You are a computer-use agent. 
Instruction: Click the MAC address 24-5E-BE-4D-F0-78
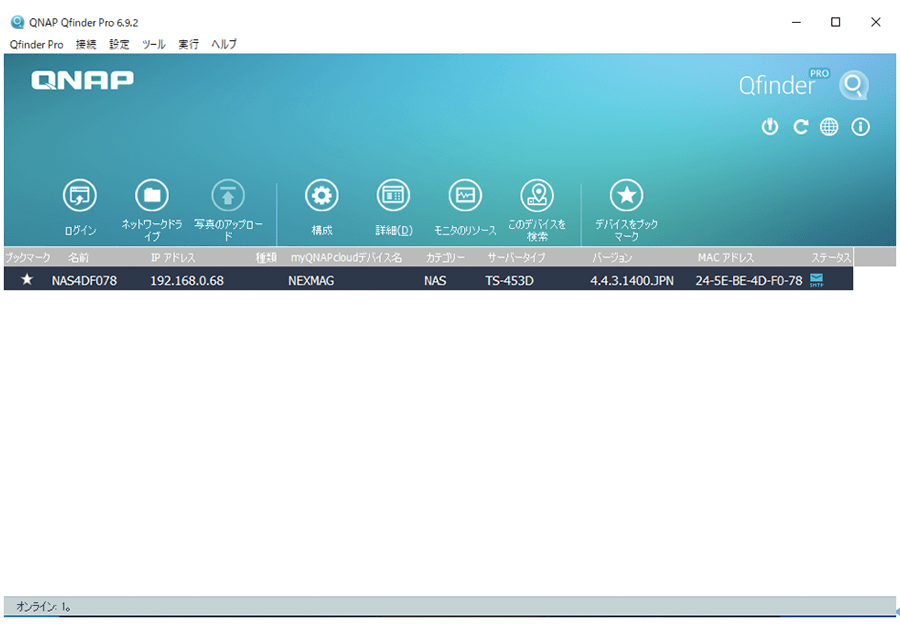(x=749, y=281)
